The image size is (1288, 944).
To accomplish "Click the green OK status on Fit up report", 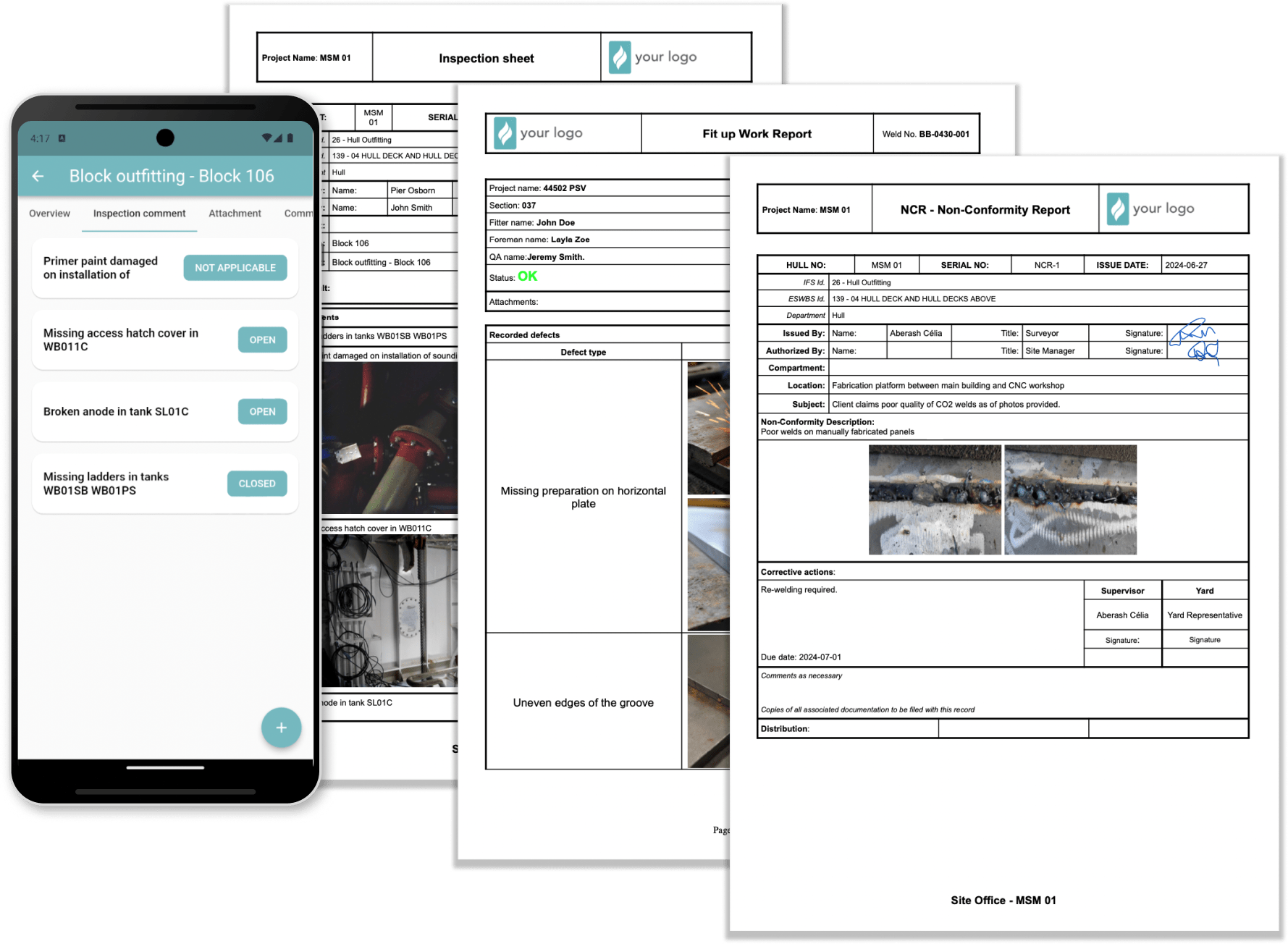I will click(x=528, y=275).
